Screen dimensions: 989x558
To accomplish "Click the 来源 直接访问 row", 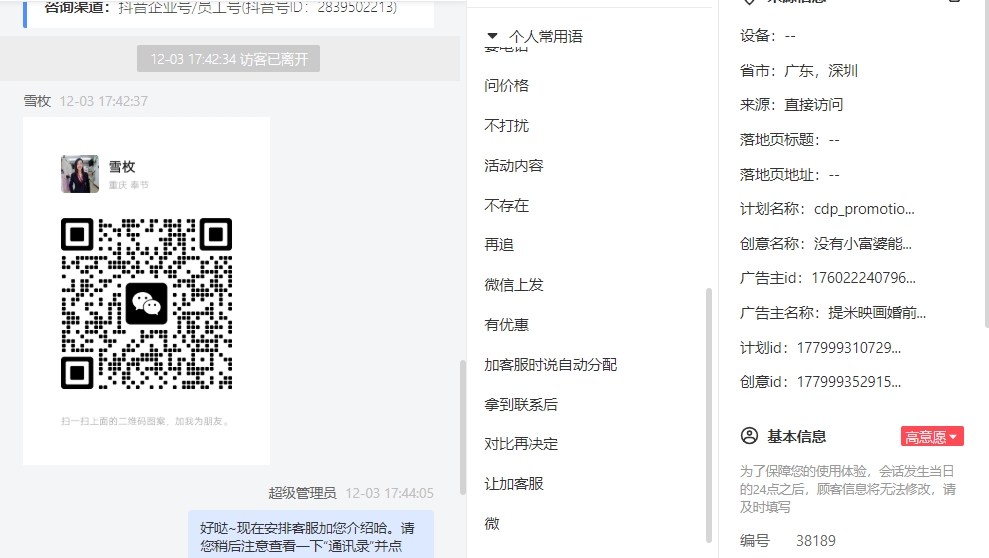I will point(792,105).
